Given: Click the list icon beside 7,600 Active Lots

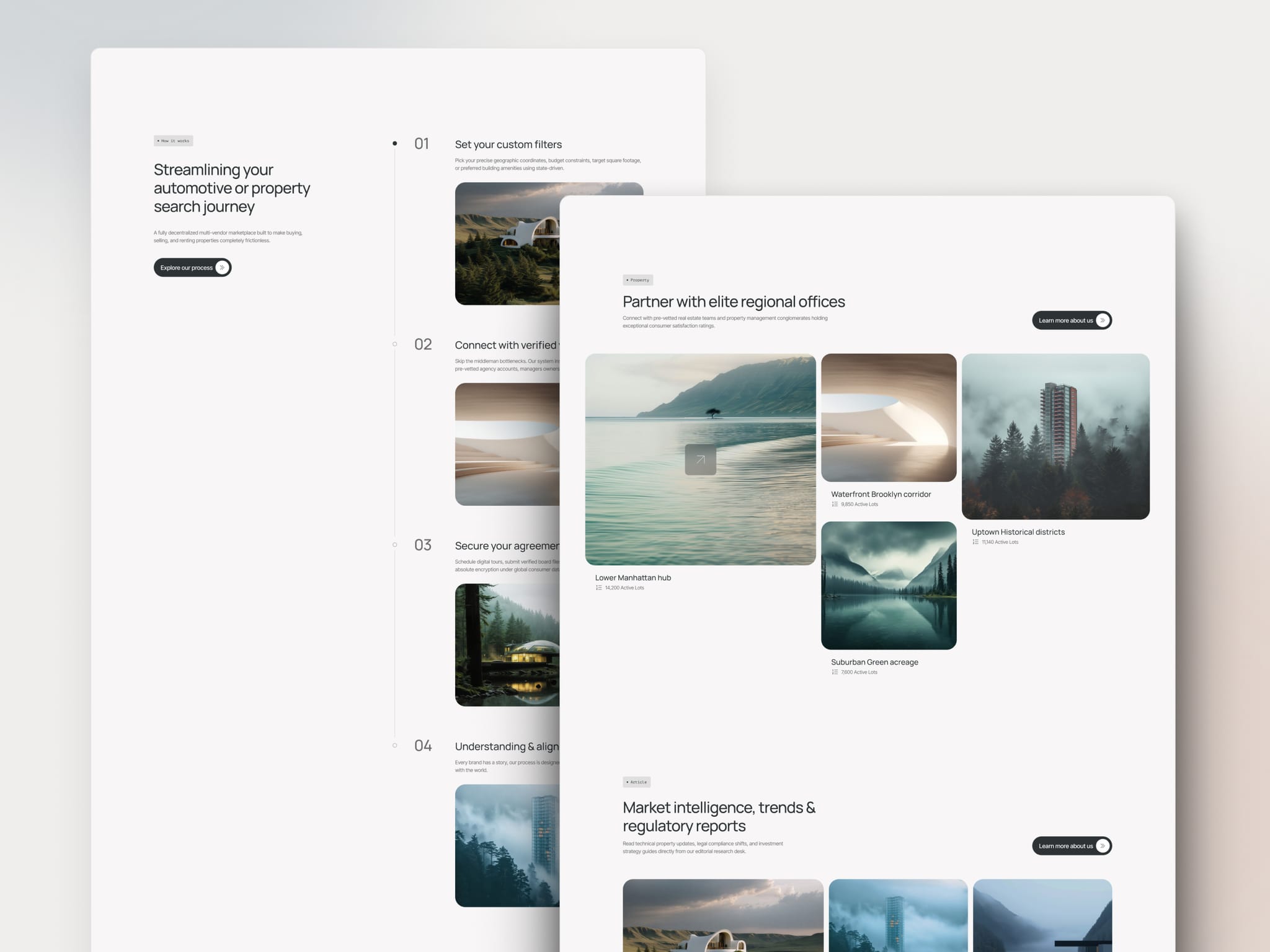Looking at the screenshot, I should pyautogui.click(x=835, y=672).
